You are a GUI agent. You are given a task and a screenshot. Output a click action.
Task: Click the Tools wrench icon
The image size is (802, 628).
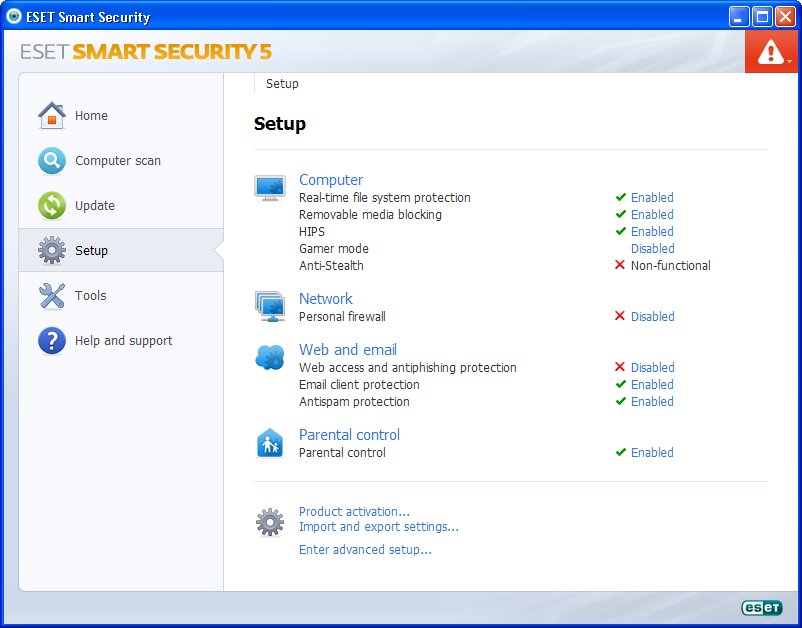click(52, 296)
